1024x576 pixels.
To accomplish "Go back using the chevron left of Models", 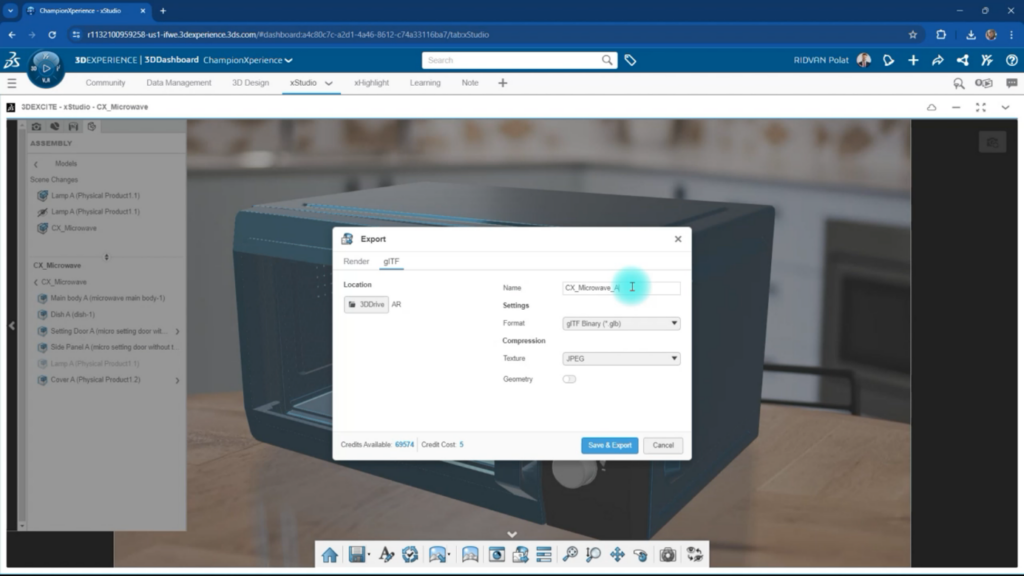I will coord(36,164).
